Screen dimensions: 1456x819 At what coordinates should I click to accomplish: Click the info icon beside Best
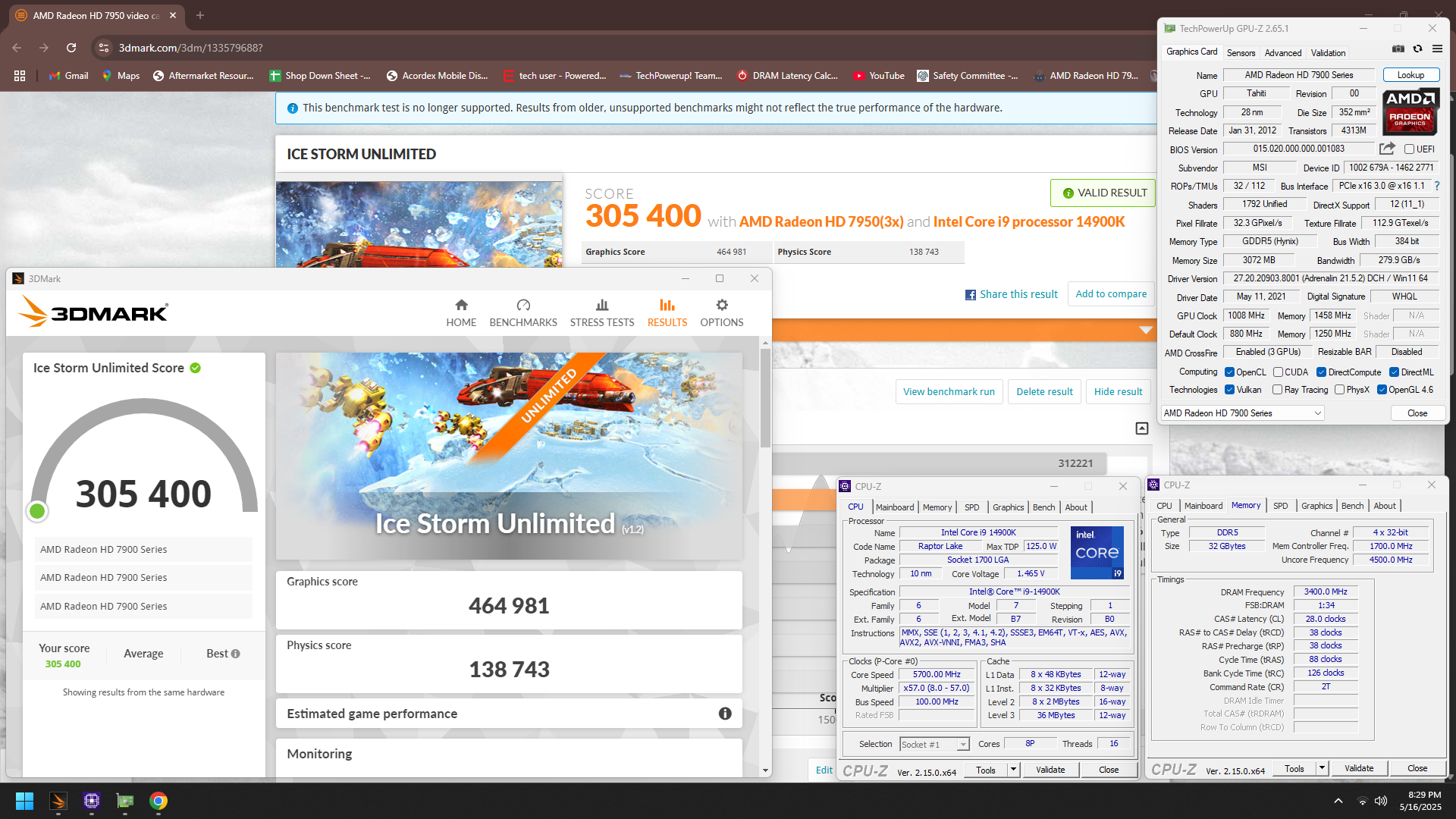[235, 654]
